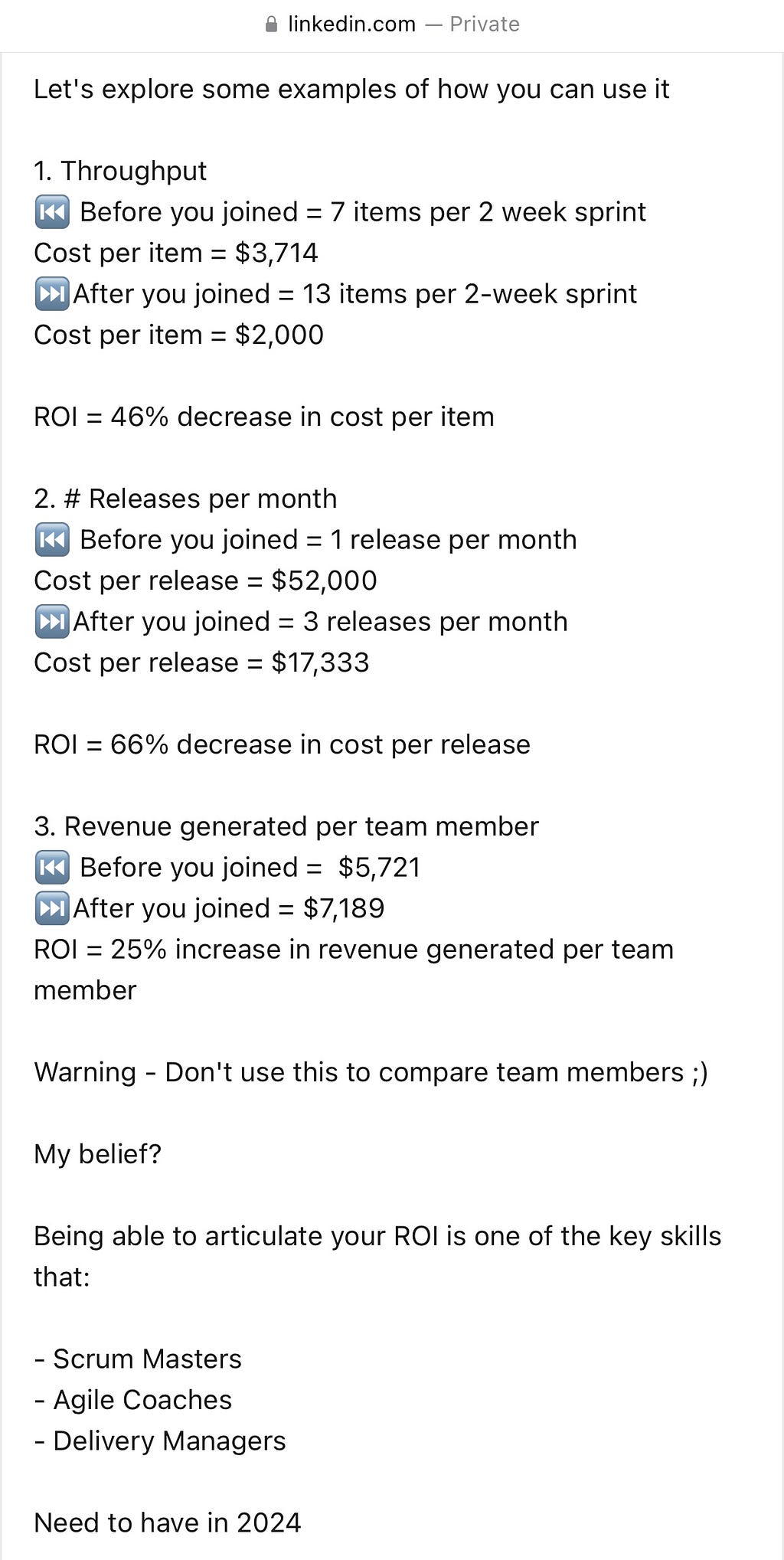Tap rewind emoji before '1 release per month'
The width and height of the screenshot is (784, 1560).
tap(52, 540)
